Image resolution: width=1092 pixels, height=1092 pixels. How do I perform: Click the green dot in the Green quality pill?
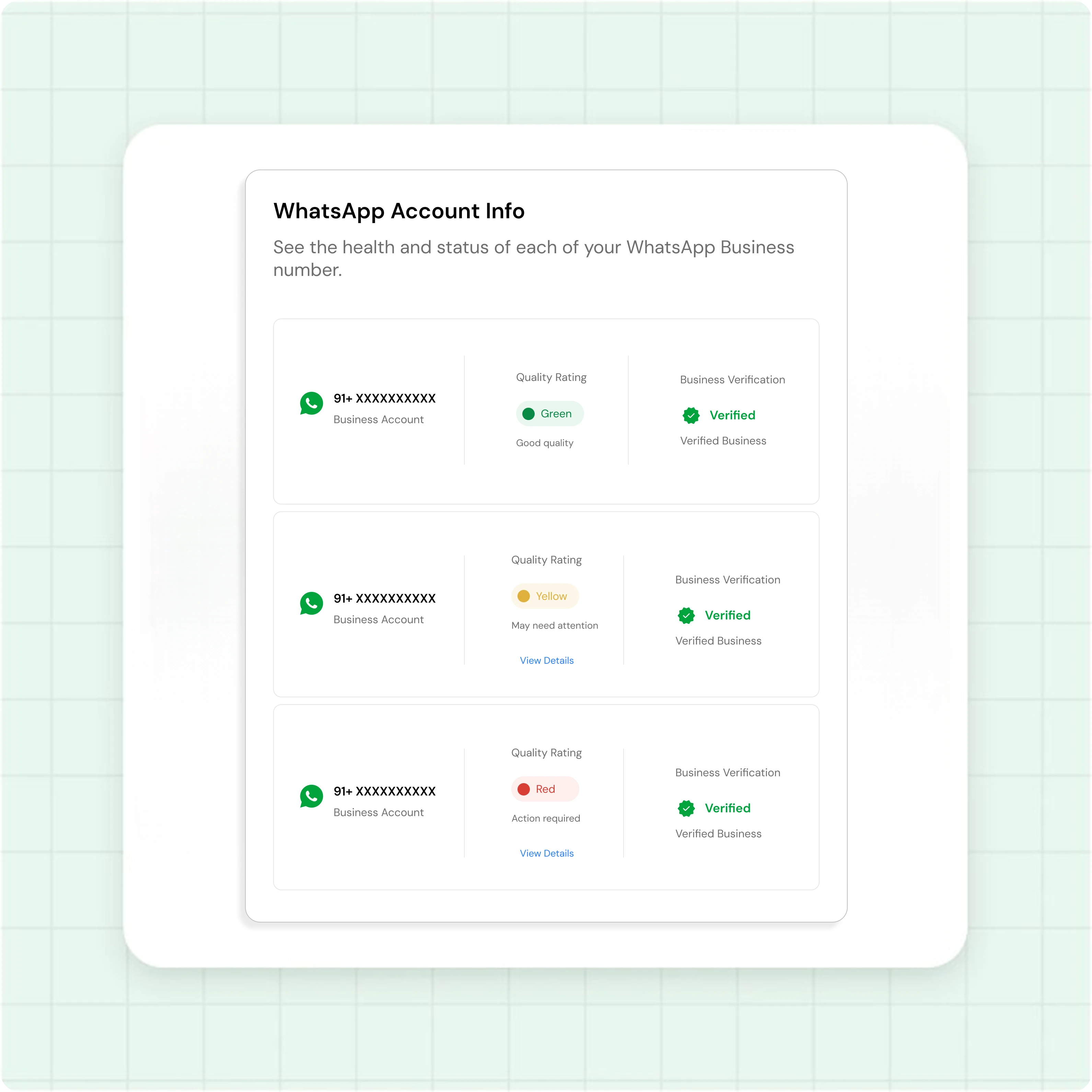(x=528, y=414)
